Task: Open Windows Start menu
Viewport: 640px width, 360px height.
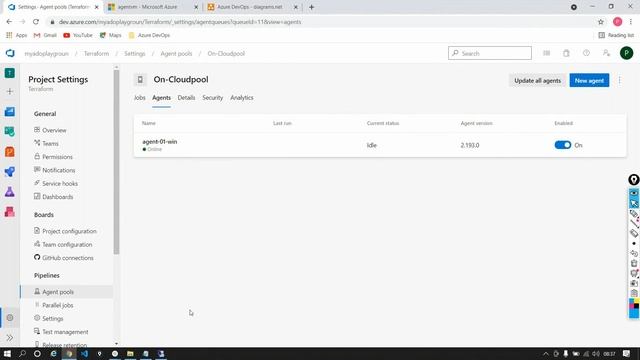Action: point(7,353)
